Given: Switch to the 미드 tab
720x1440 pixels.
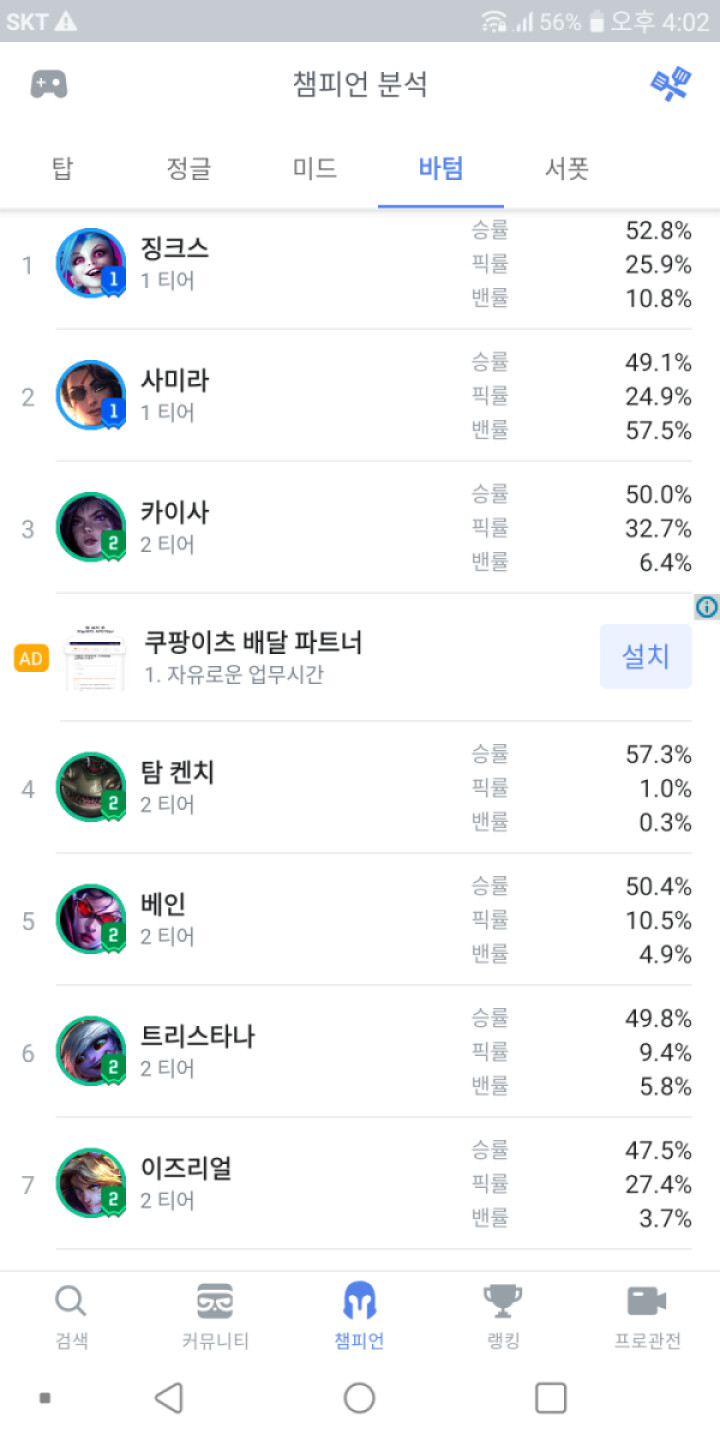Looking at the screenshot, I should 314,168.
